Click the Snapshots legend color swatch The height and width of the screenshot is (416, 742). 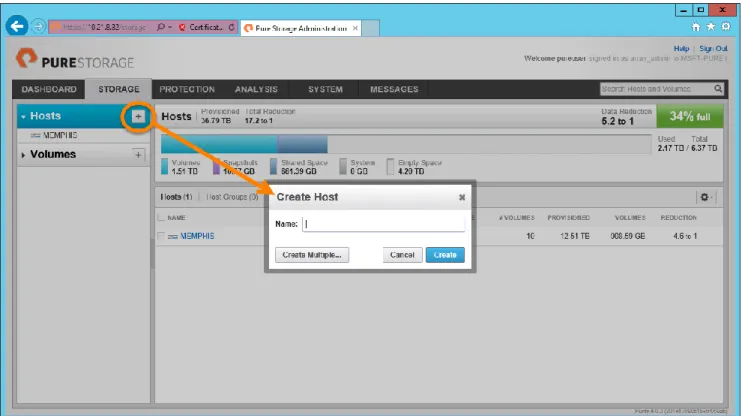[216, 167]
